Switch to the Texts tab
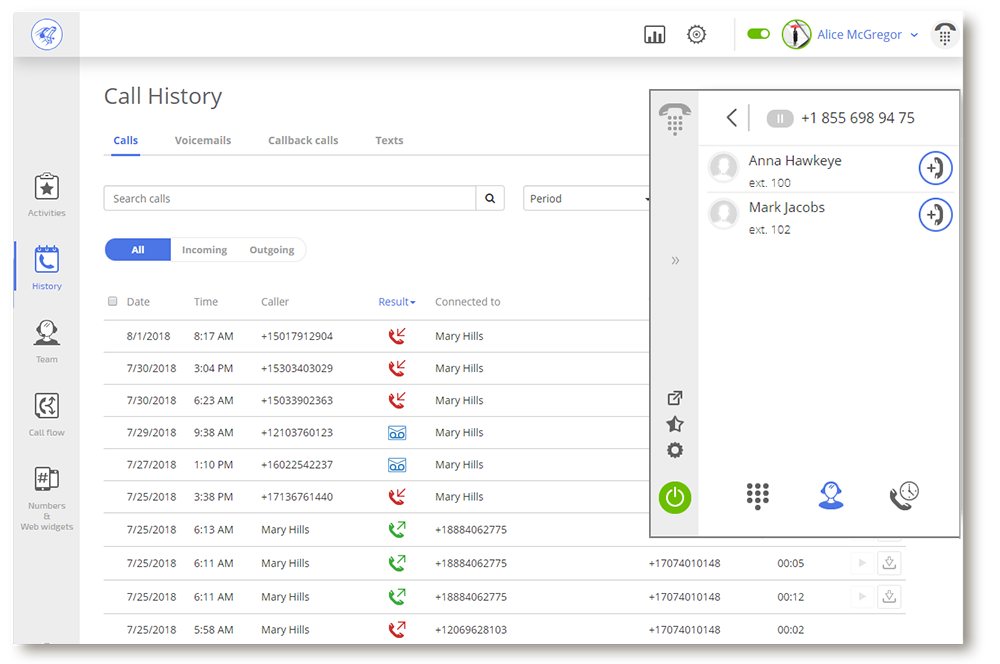The width and height of the screenshot is (1000, 664). [x=389, y=140]
